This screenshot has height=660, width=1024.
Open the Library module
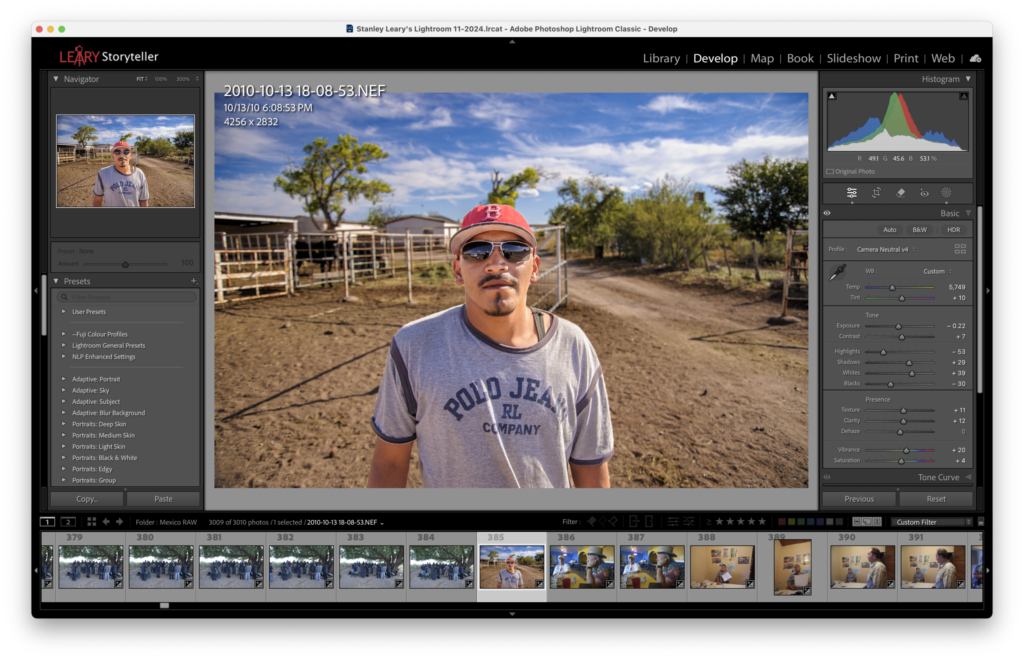tap(661, 58)
